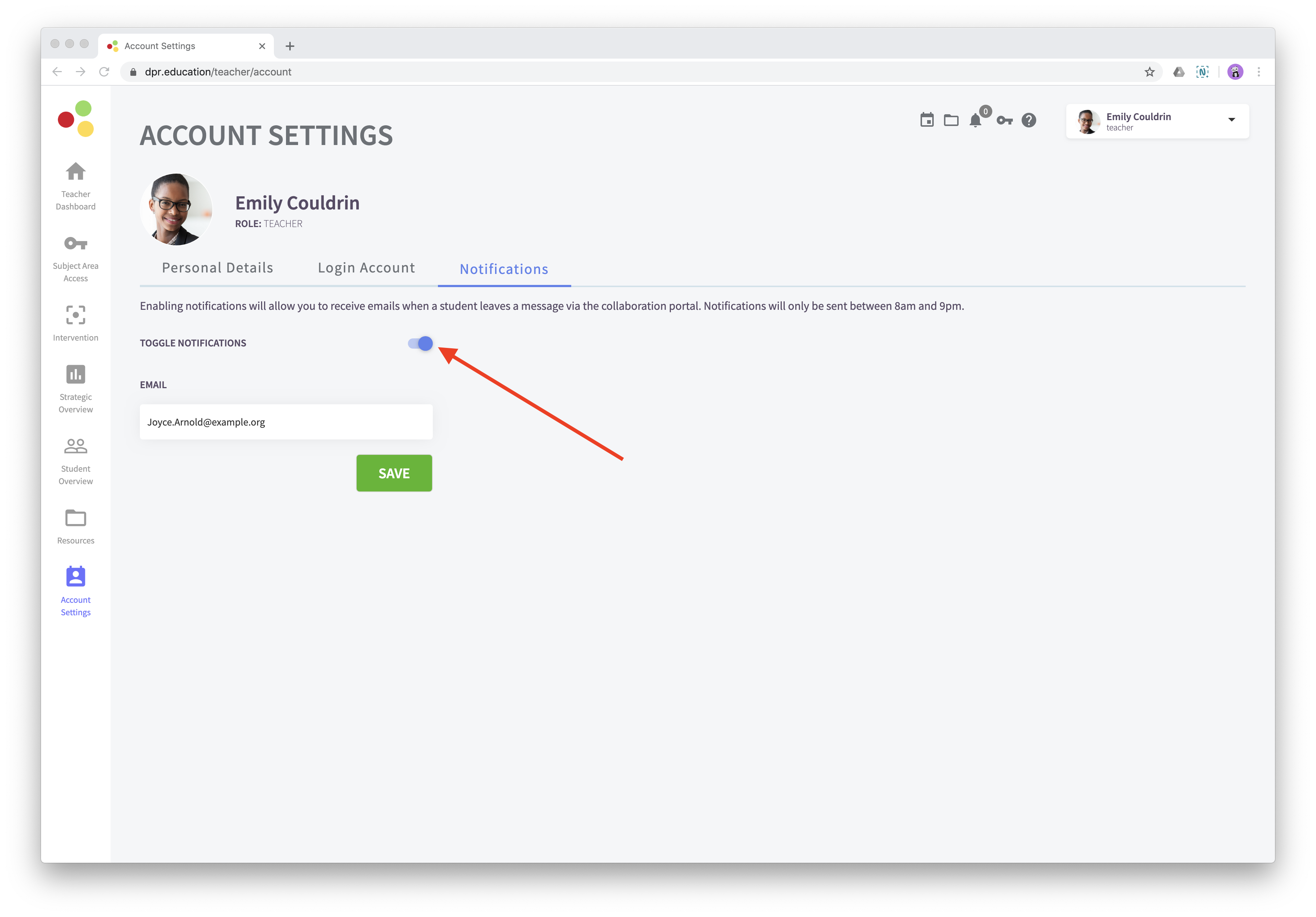Open the notifications bell icon
Screen dimensions: 1316x917
click(x=975, y=120)
